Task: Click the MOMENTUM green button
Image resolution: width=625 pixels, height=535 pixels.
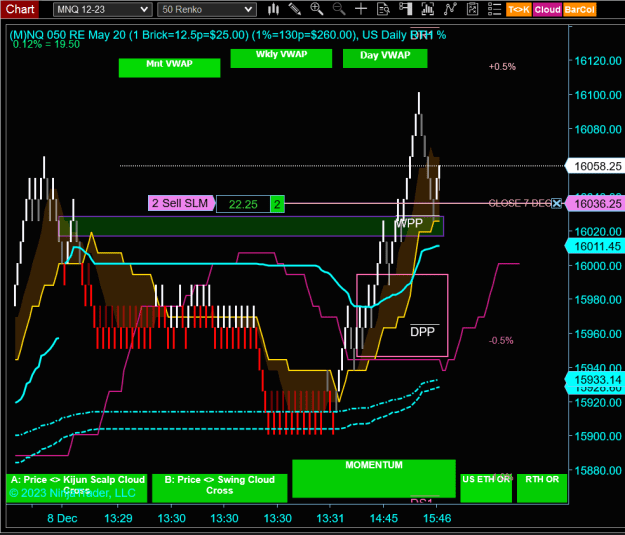Action: [x=374, y=478]
